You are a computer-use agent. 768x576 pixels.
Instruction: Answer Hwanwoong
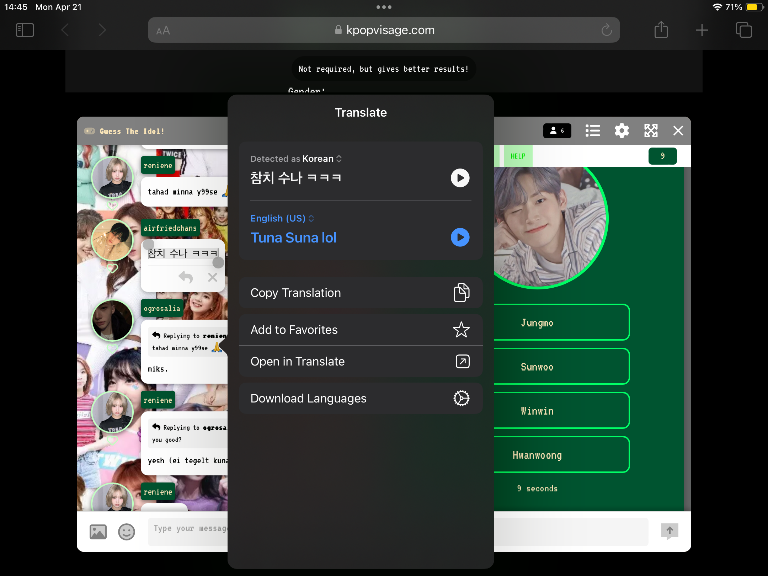coord(561,455)
